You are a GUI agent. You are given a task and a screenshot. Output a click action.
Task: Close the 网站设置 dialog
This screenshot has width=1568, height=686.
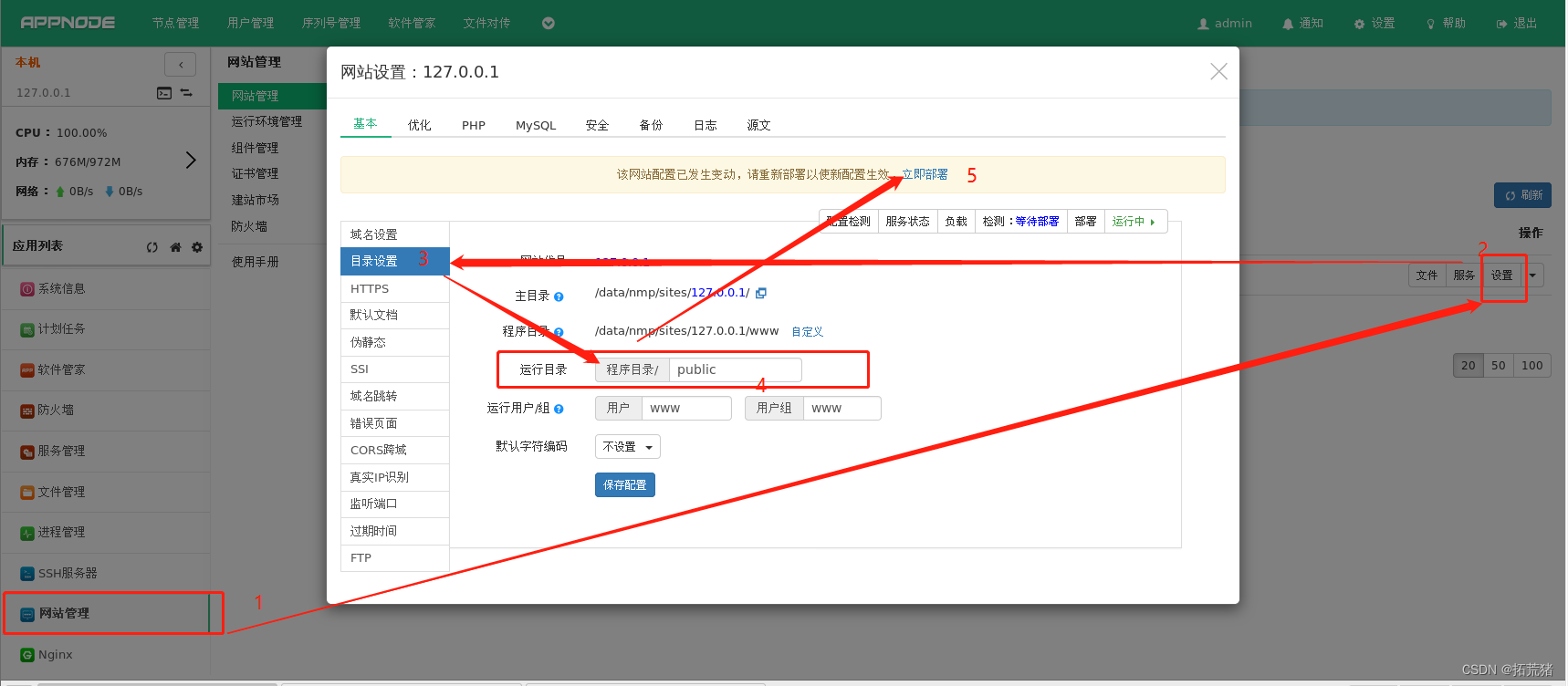1218,71
